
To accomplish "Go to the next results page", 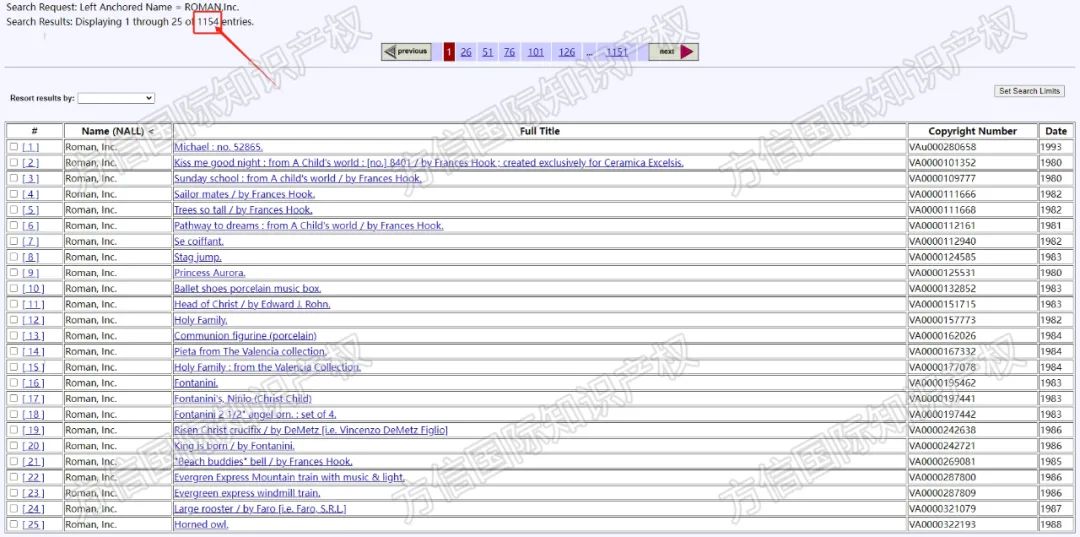I will point(674,52).
